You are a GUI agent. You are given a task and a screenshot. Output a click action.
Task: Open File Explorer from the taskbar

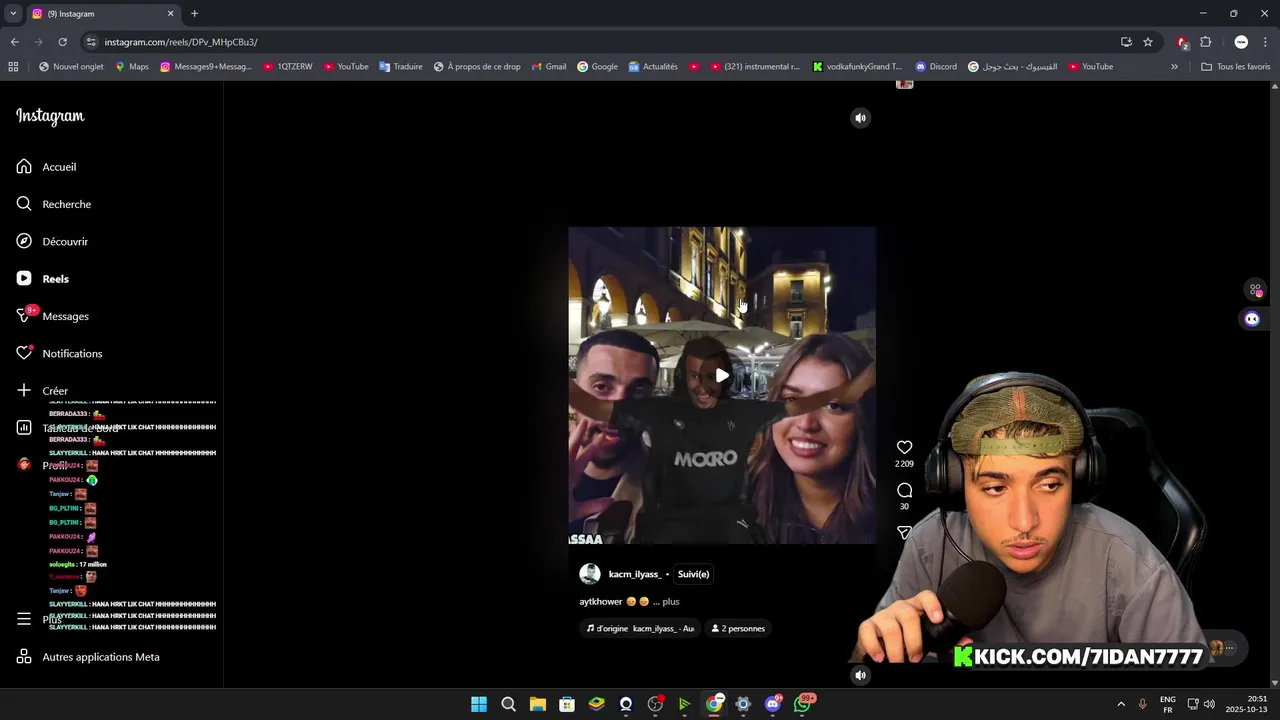[538, 704]
